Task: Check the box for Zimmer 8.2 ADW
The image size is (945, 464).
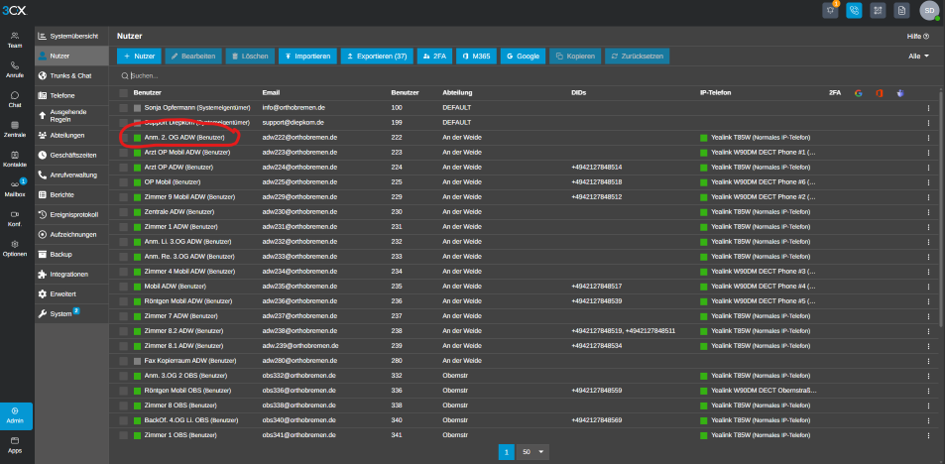Action: [x=124, y=331]
